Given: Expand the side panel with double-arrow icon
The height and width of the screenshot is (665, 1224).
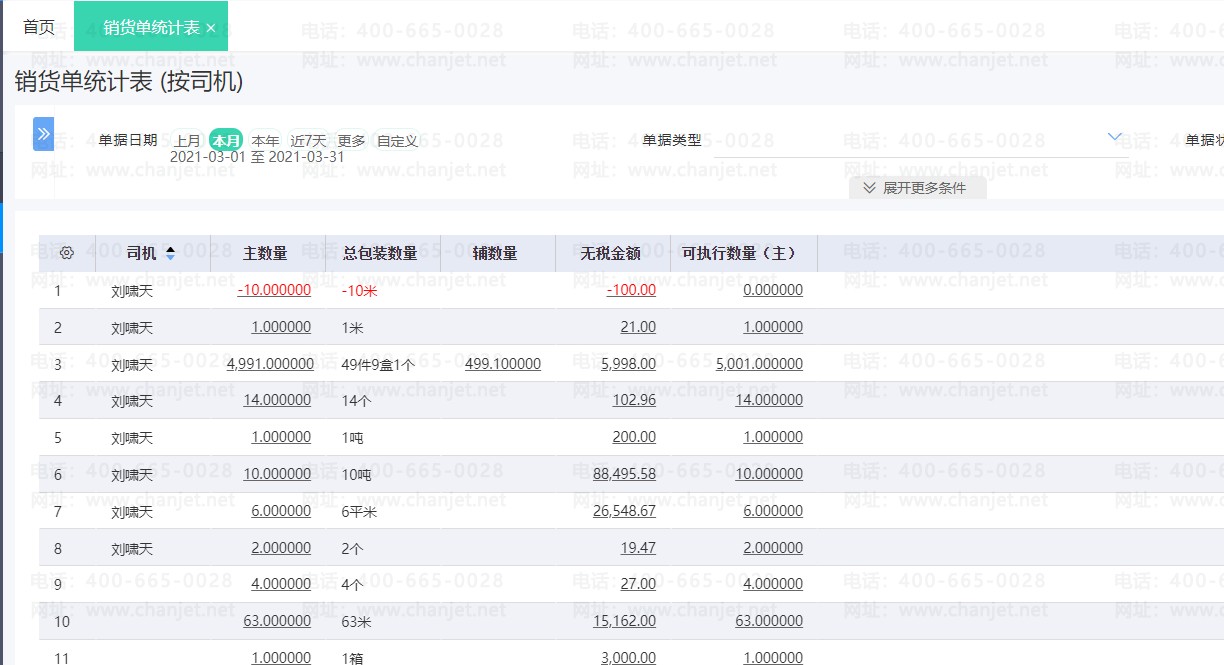Looking at the screenshot, I should point(43,133).
